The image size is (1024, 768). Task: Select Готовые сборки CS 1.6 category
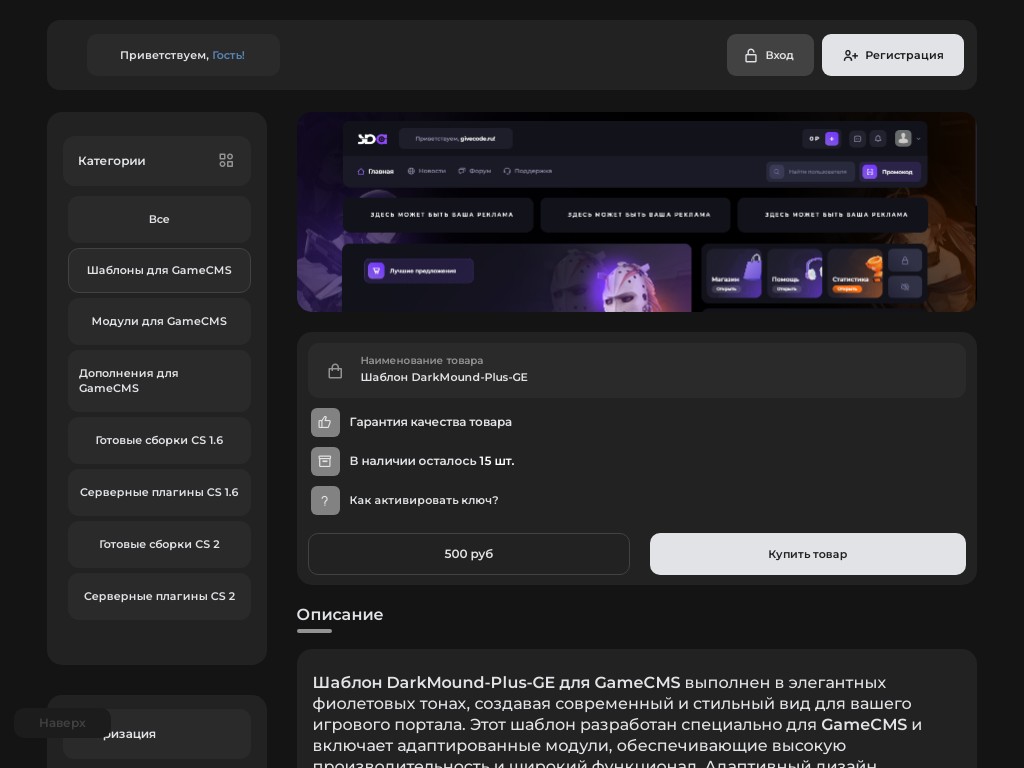coord(159,440)
